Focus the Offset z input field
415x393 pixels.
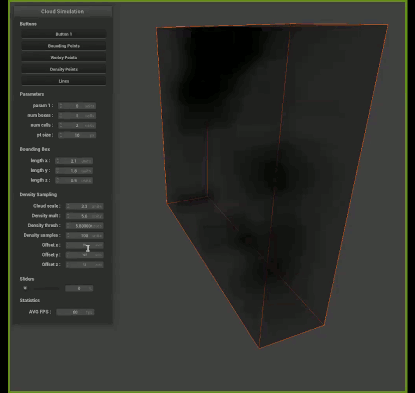click(x=85, y=264)
